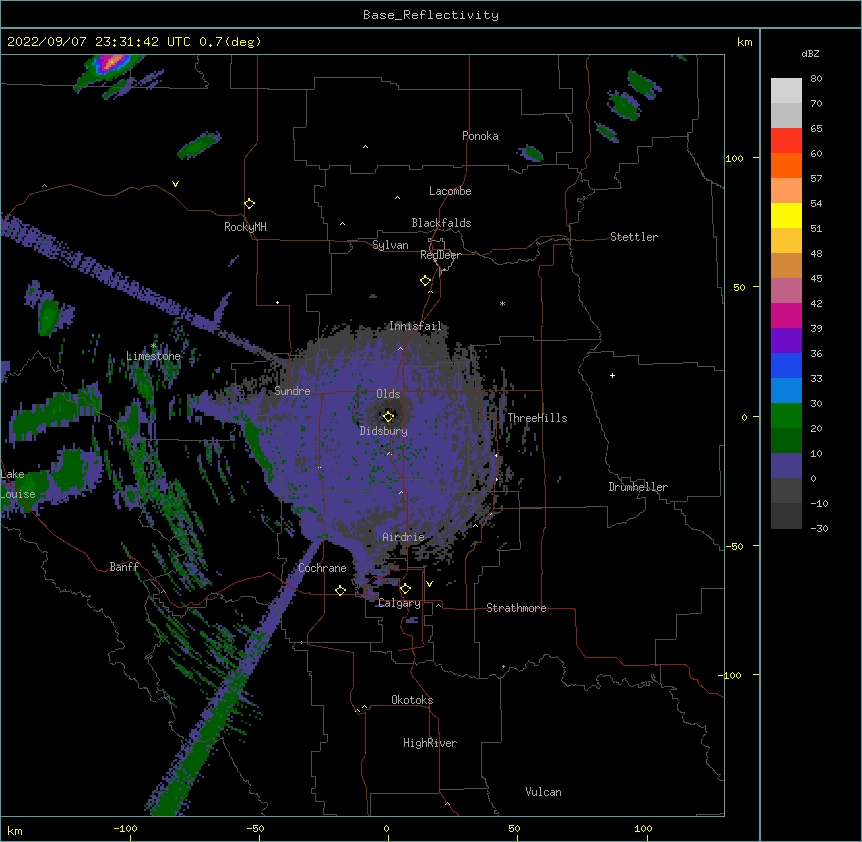Click the Sylvan label
862x842 pixels.
coord(390,245)
